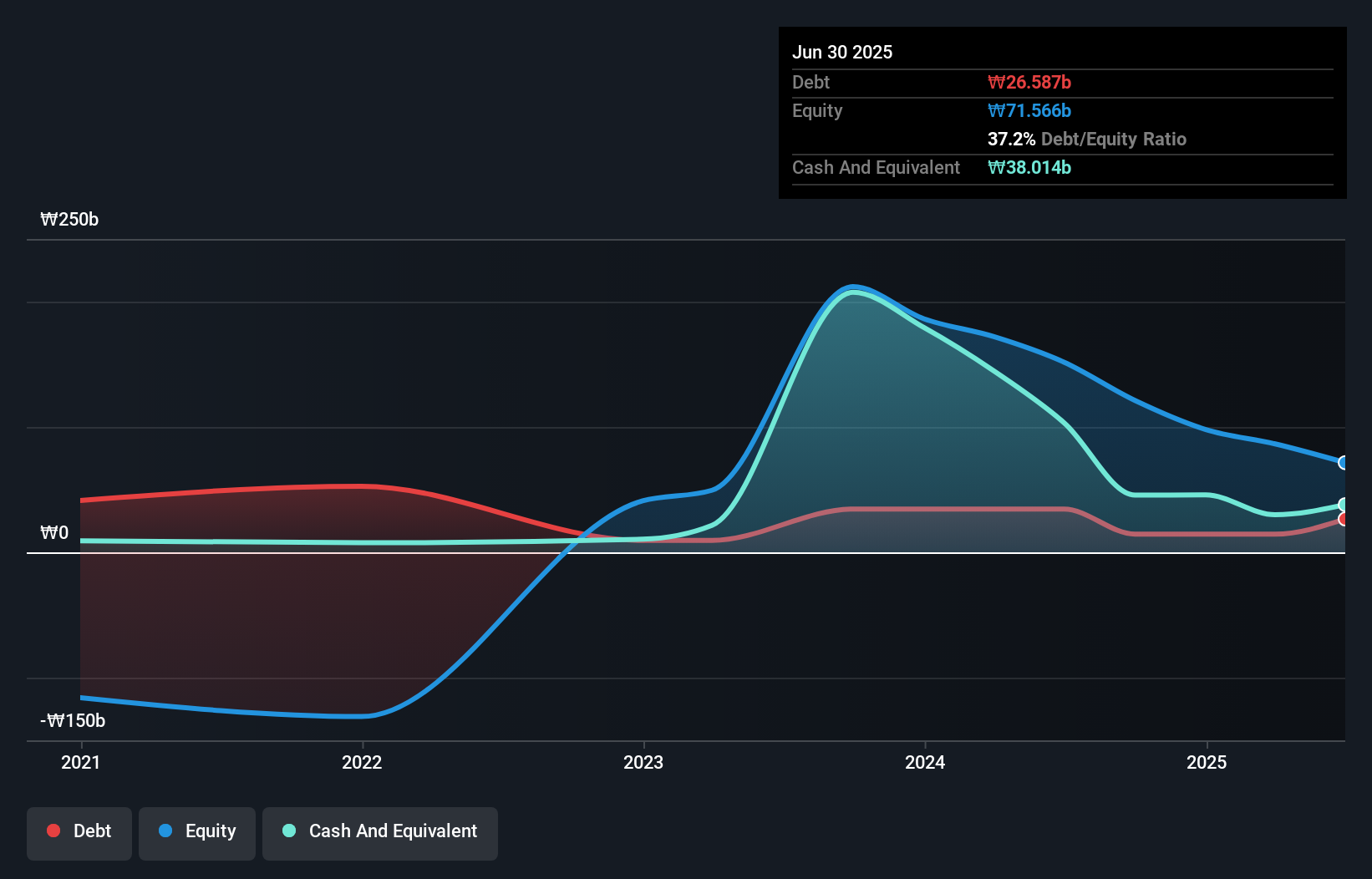Click the ₩250b gridline label
The image size is (1372, 879).
70,220
